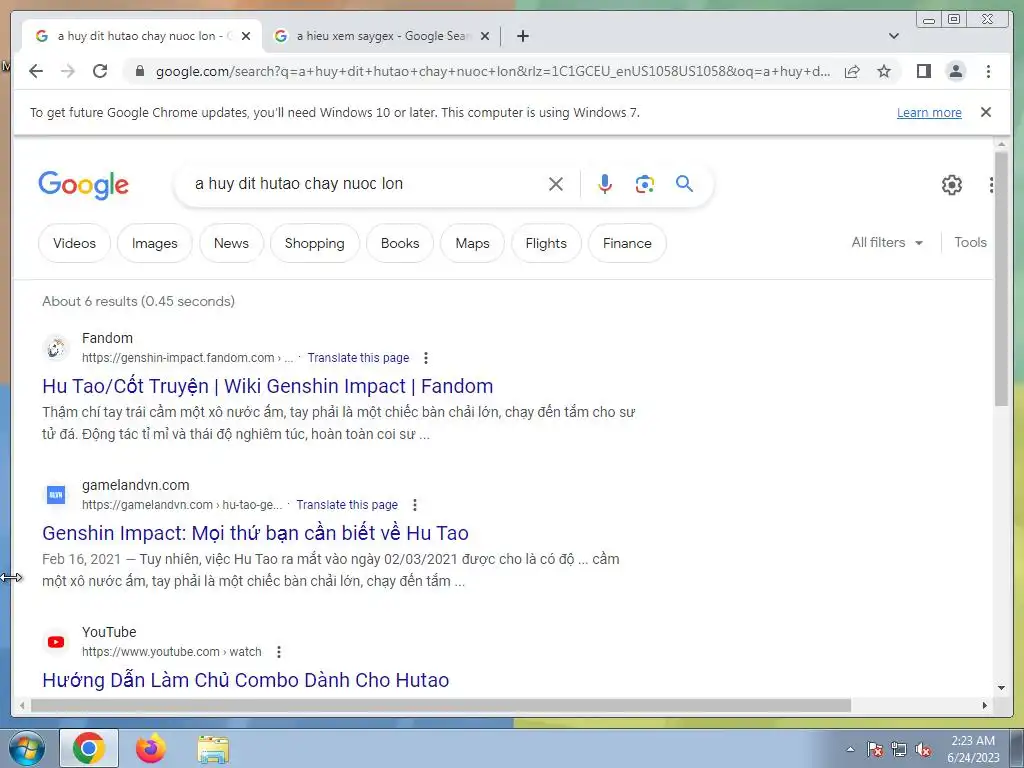Focus the Google search query box
Screen dimensions: 1024x768
coord(366,184)
